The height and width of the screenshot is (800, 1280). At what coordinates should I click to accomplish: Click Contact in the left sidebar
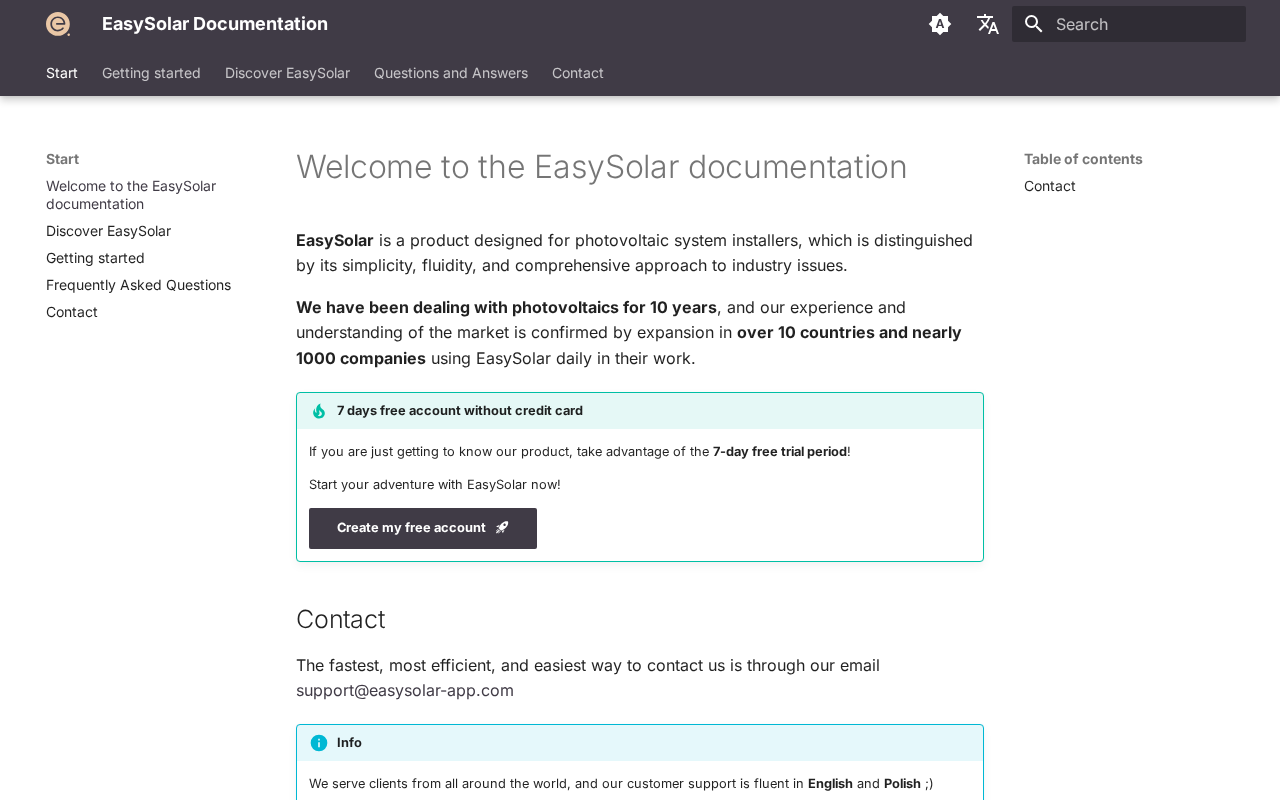point(72,312)
